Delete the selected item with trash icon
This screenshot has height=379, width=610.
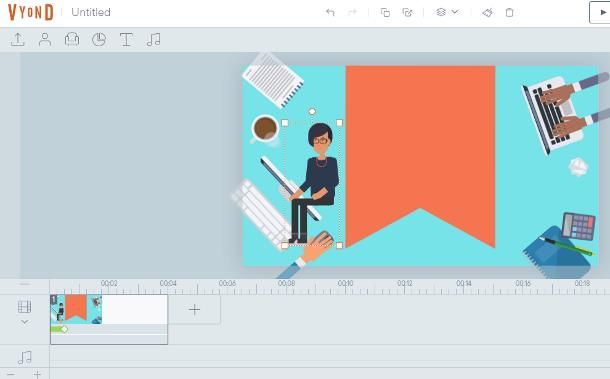point(509,12)
